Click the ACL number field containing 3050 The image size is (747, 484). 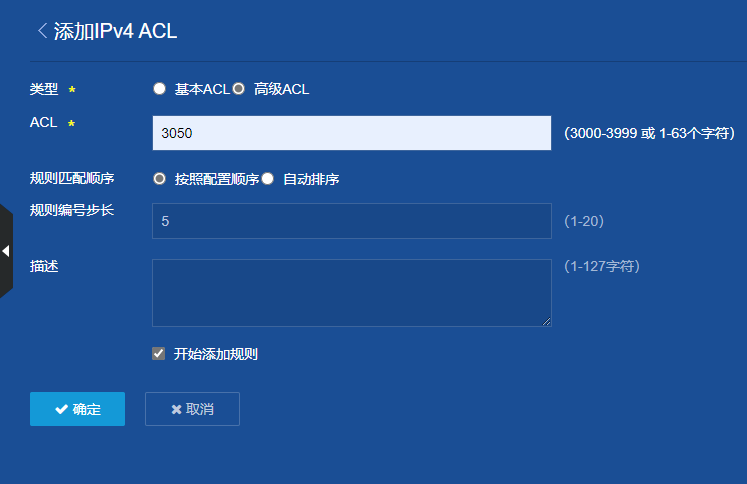351,133
